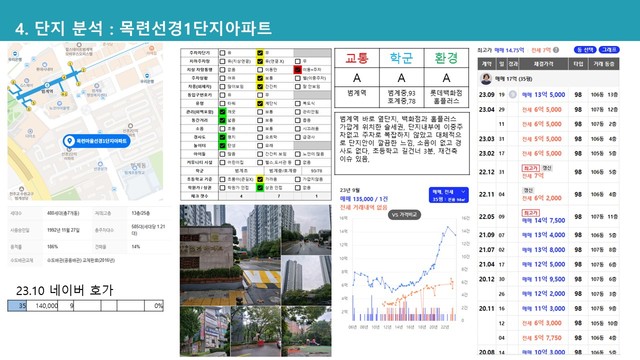
Task: Click the 거래 동층 column header
Action: coord(604,64)
